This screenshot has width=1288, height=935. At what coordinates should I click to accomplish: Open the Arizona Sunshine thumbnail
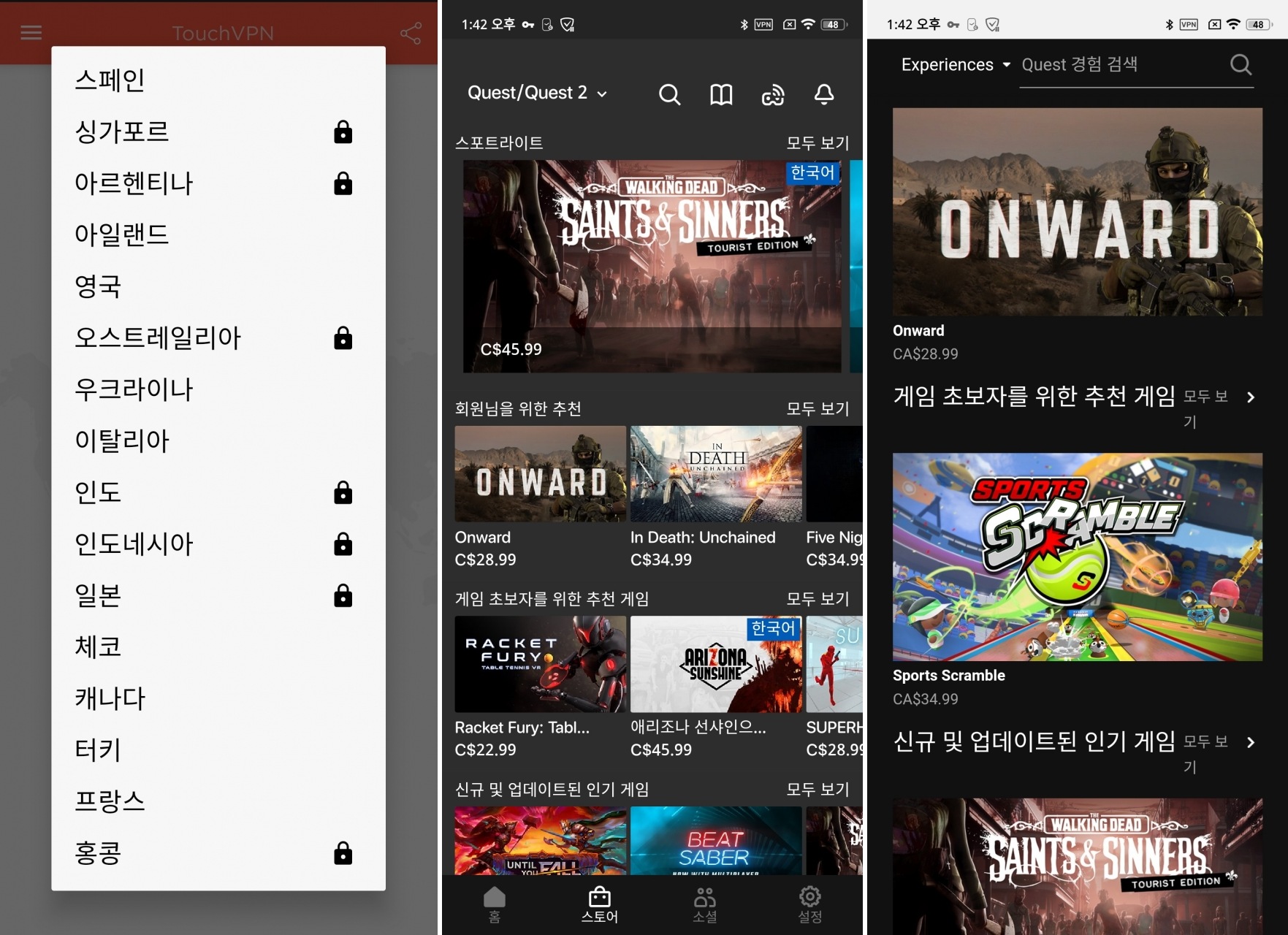click(x=716, y=664)
